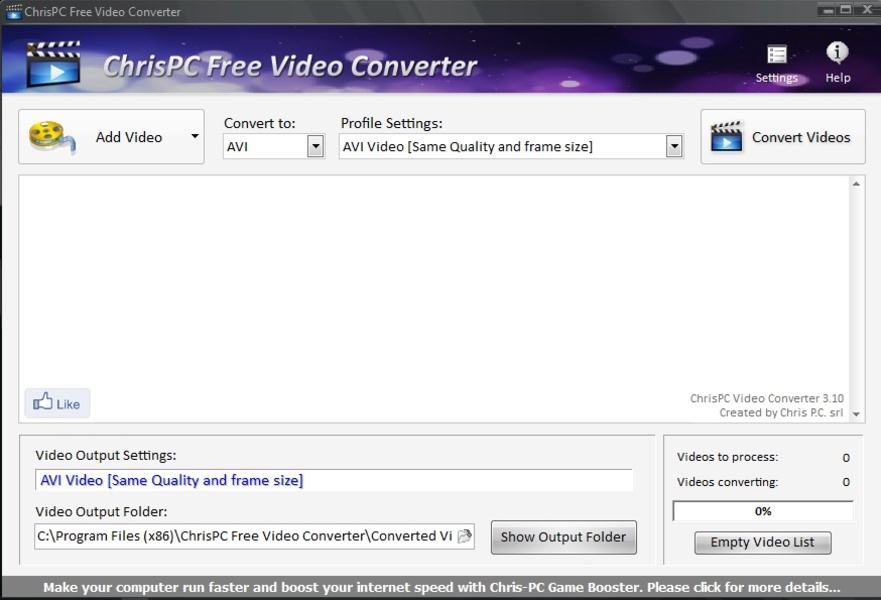This screenshot has width=881, height=600.
Task: Open Help from the header
Action: [x=837, y=62]
